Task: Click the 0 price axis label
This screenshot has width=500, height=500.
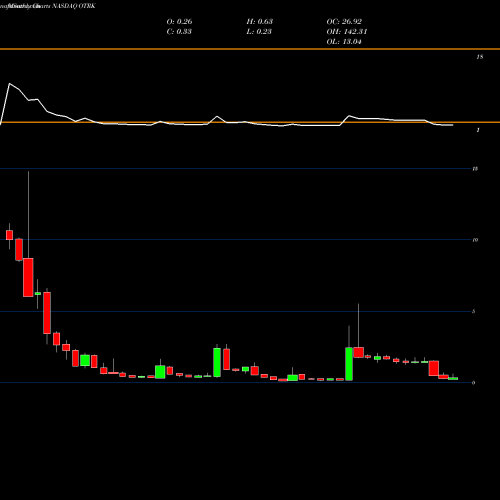Action: 473,383
